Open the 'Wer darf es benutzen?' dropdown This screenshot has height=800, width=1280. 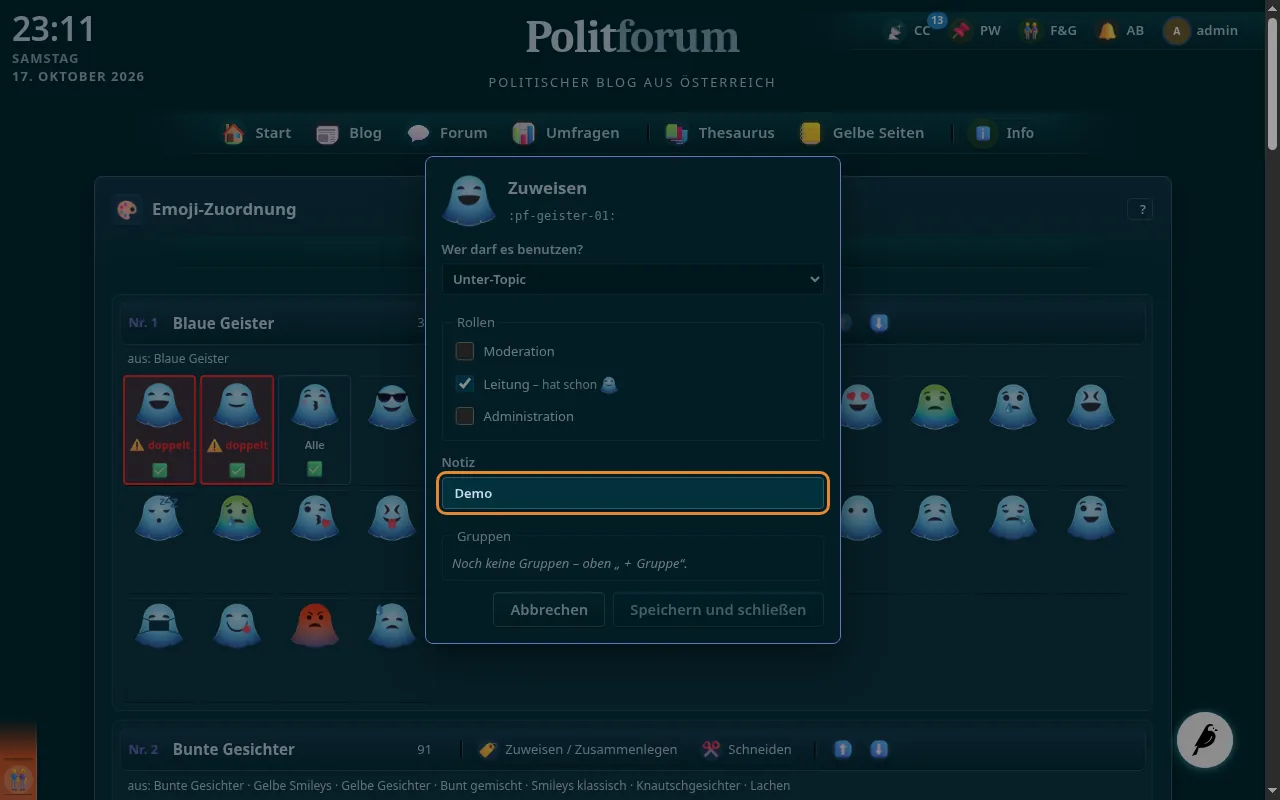632,279
